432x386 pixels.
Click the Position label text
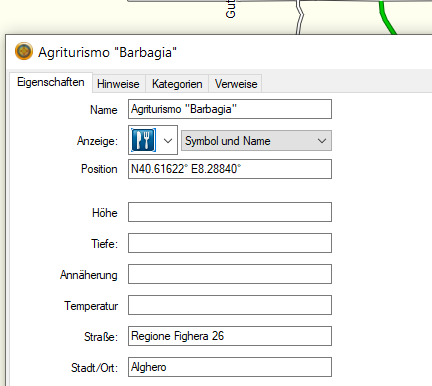[x=99, y=169]
